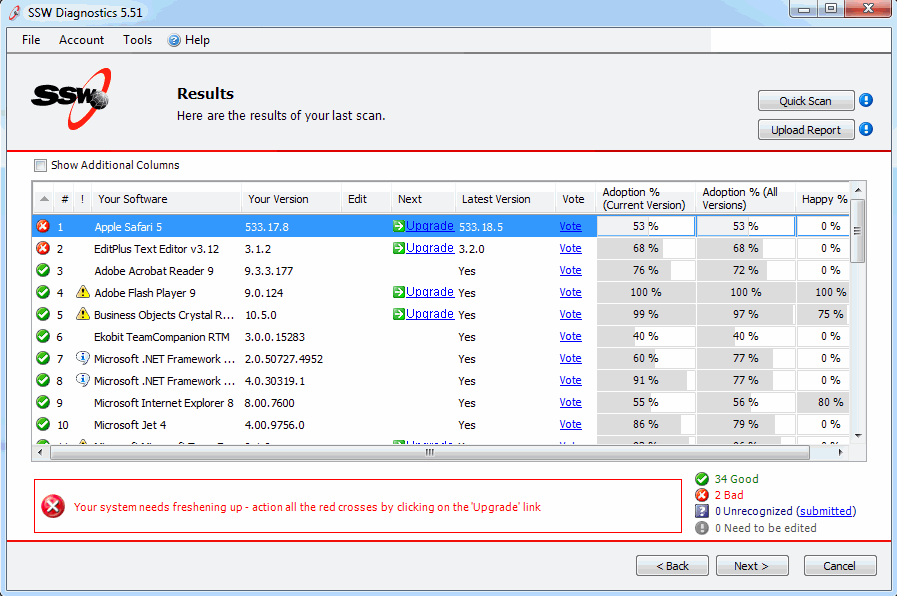This screenshot has width=897, height=596.
Task: Click Adoption all versions bar for Ekobit TeamCompanion
Action: click(x=746, y=336)
